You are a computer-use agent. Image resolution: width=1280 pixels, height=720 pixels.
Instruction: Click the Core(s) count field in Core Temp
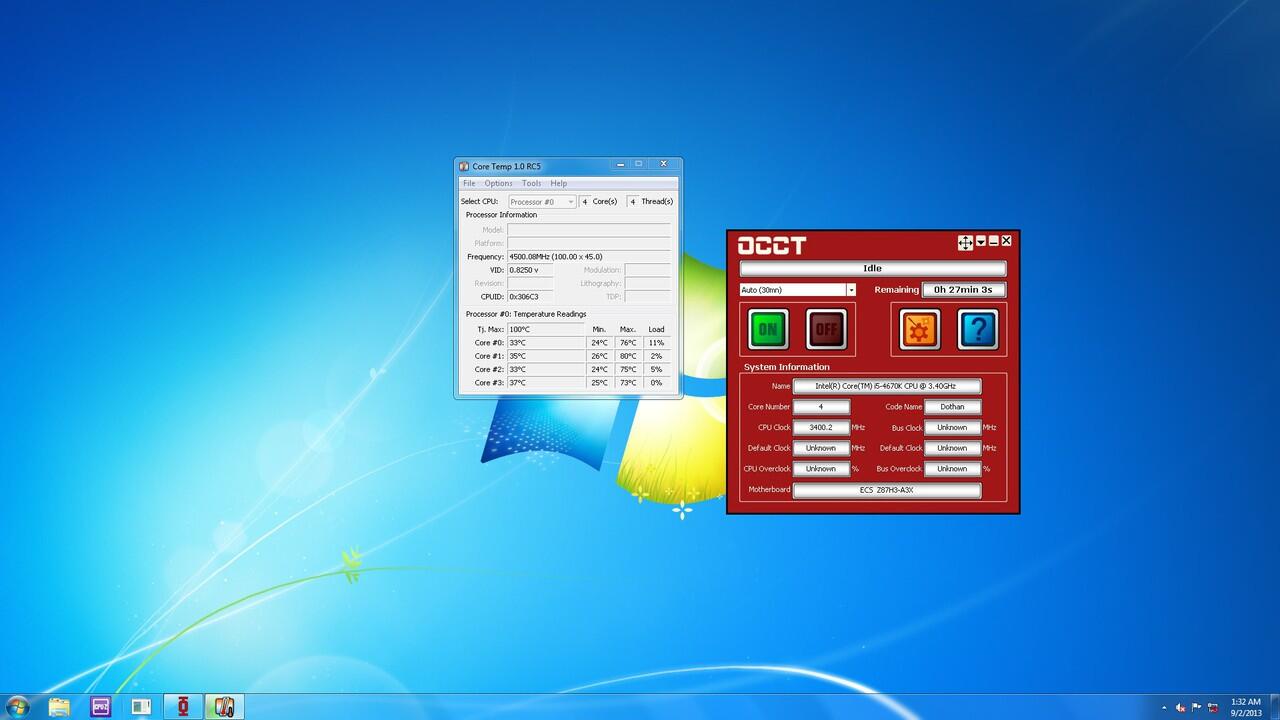point(585,202)
